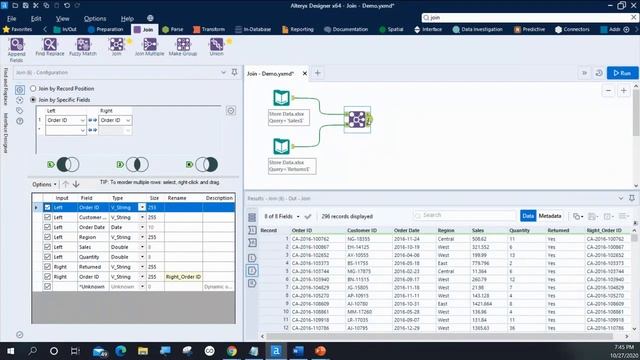Viewport: 640px width, 360px height.
Task: Select Join by Record Position option
Action: click(33, 88)
